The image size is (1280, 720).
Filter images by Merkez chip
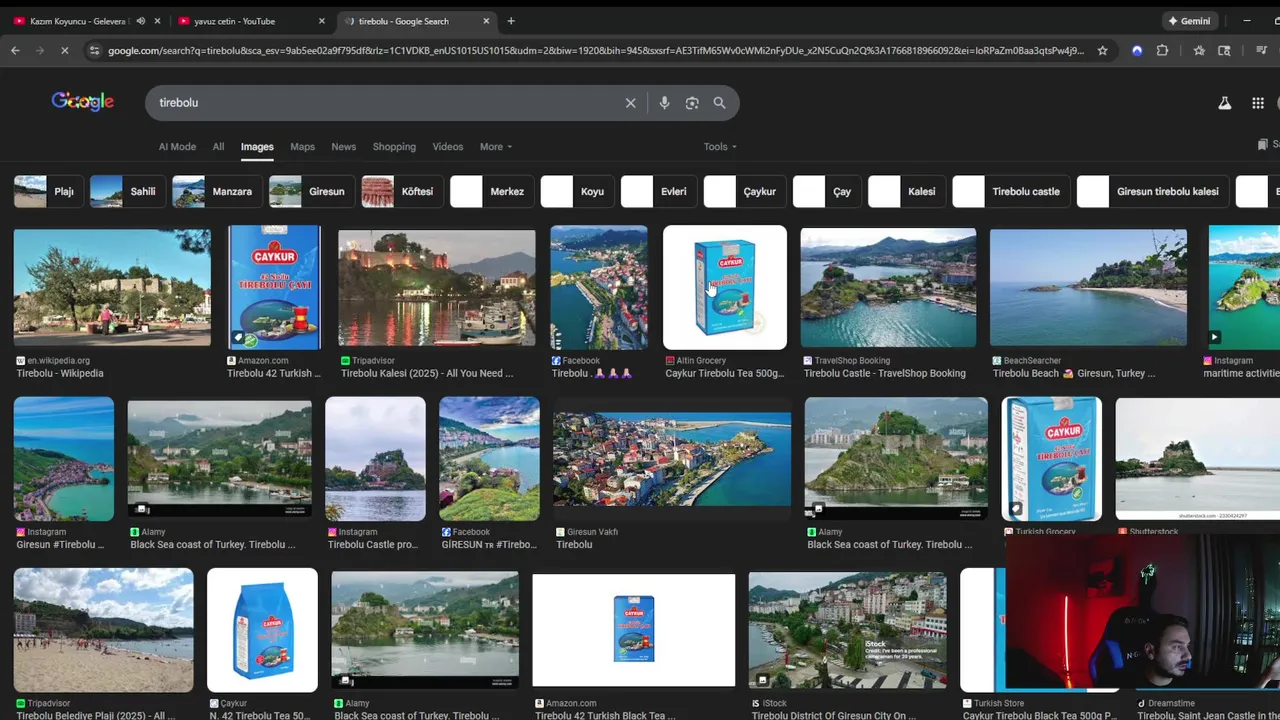490,191
